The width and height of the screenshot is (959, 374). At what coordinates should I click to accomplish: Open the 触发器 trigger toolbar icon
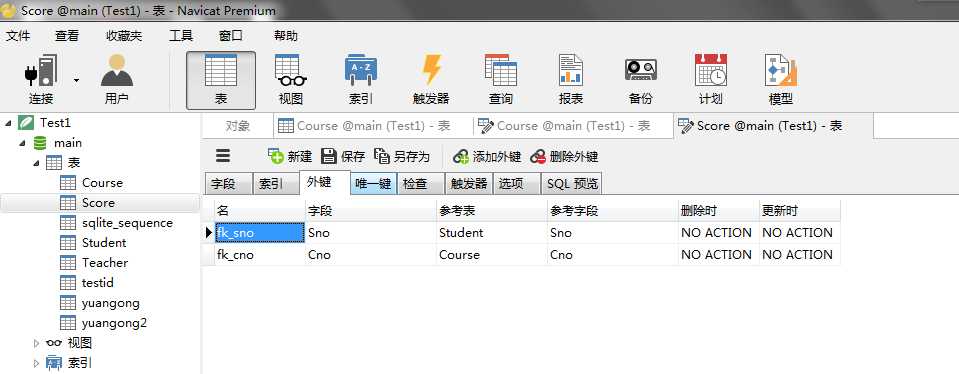coord(431,79)
